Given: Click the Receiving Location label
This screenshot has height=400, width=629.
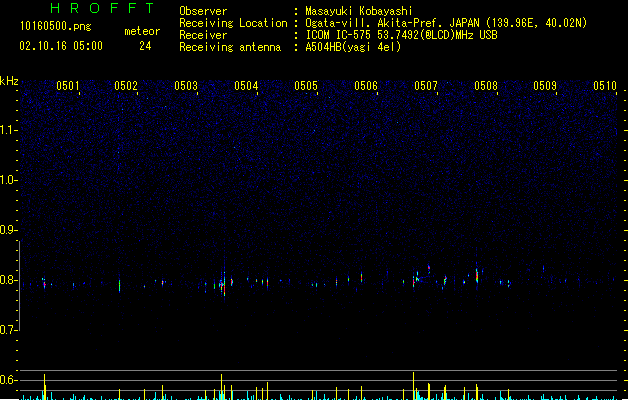Looking at the screenshot, I should (x=233, y=23).
